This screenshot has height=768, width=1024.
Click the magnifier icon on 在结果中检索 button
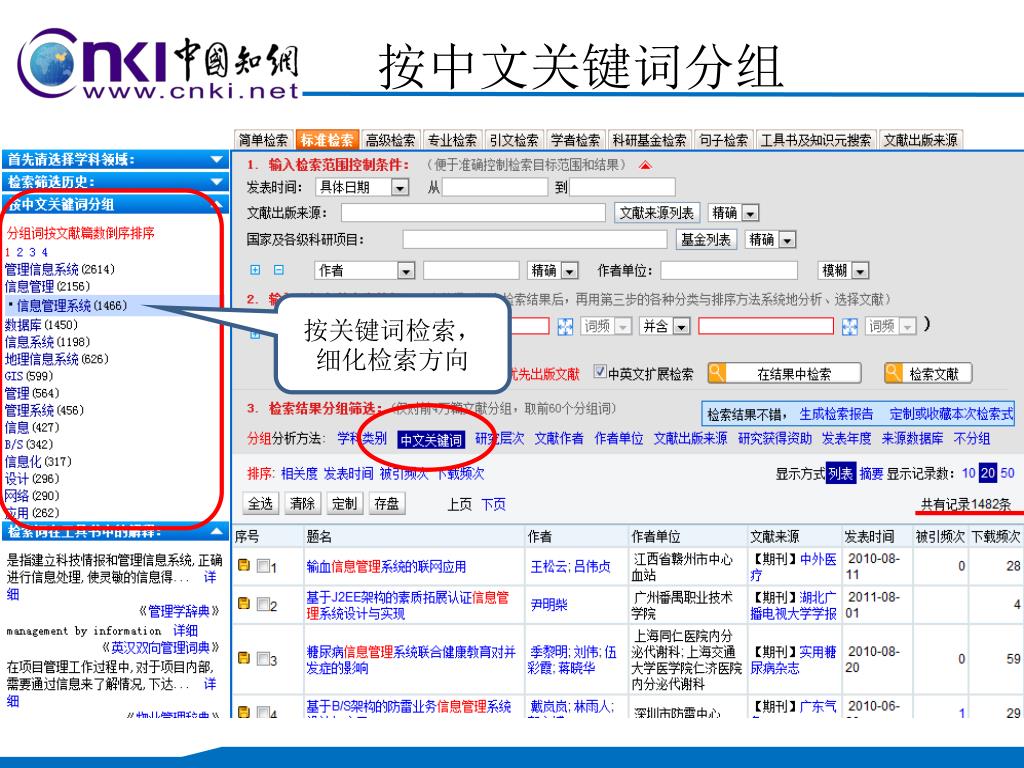[717, 373]
